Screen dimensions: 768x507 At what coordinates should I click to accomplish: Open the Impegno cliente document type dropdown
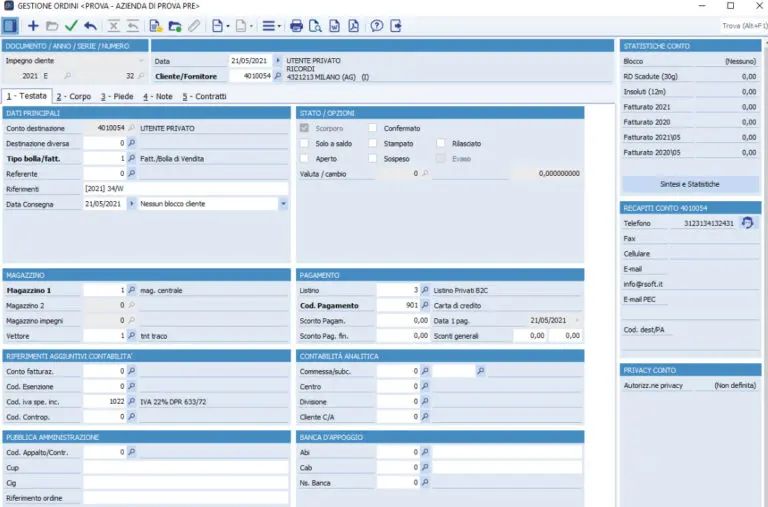[x=141, y=61]
